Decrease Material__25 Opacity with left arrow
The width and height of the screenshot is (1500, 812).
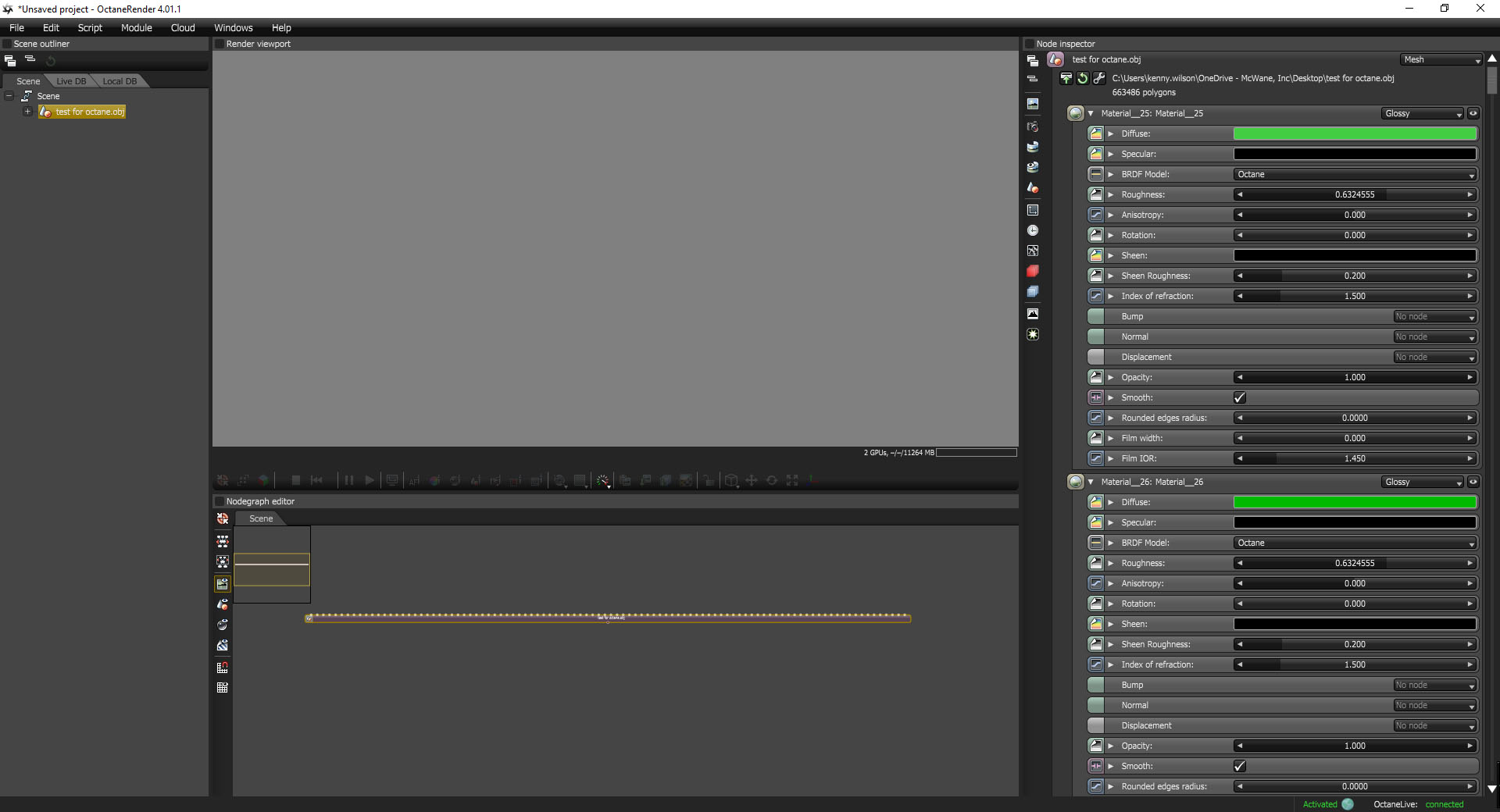1240,377
